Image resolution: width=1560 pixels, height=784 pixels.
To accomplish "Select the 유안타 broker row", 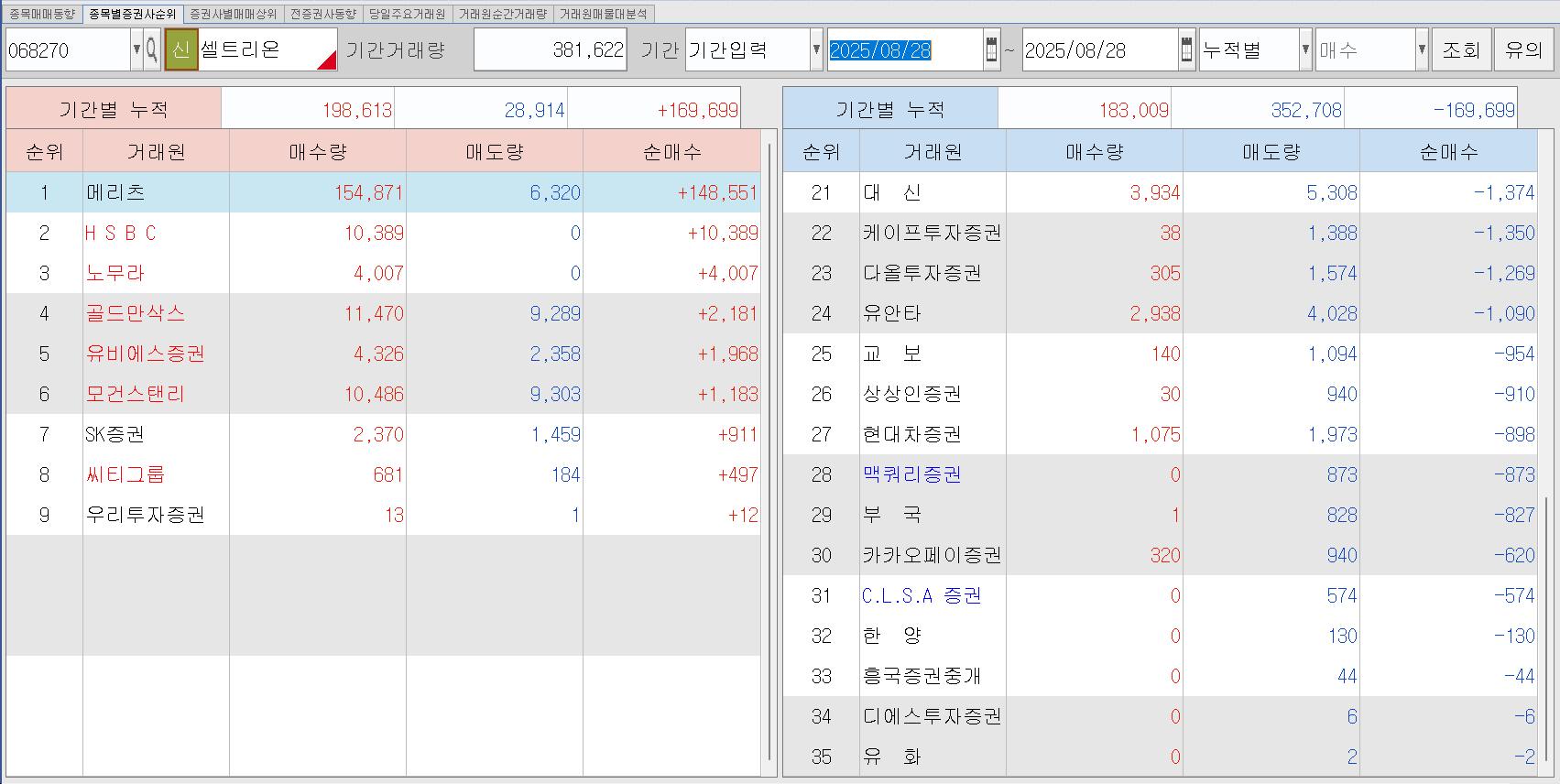I will tap(1160, 313).
